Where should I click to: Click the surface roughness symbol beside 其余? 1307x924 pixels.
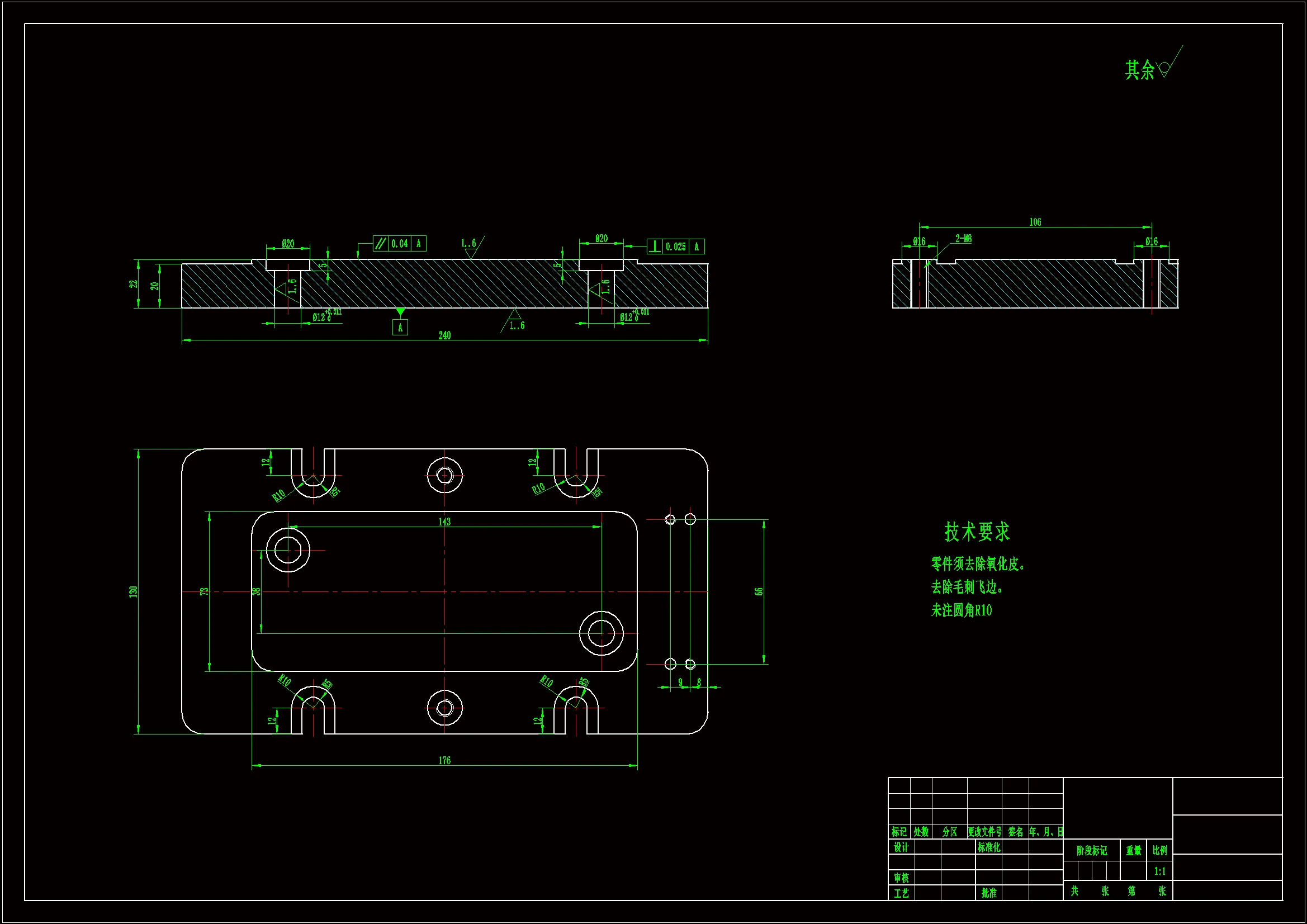(1165, 68)
